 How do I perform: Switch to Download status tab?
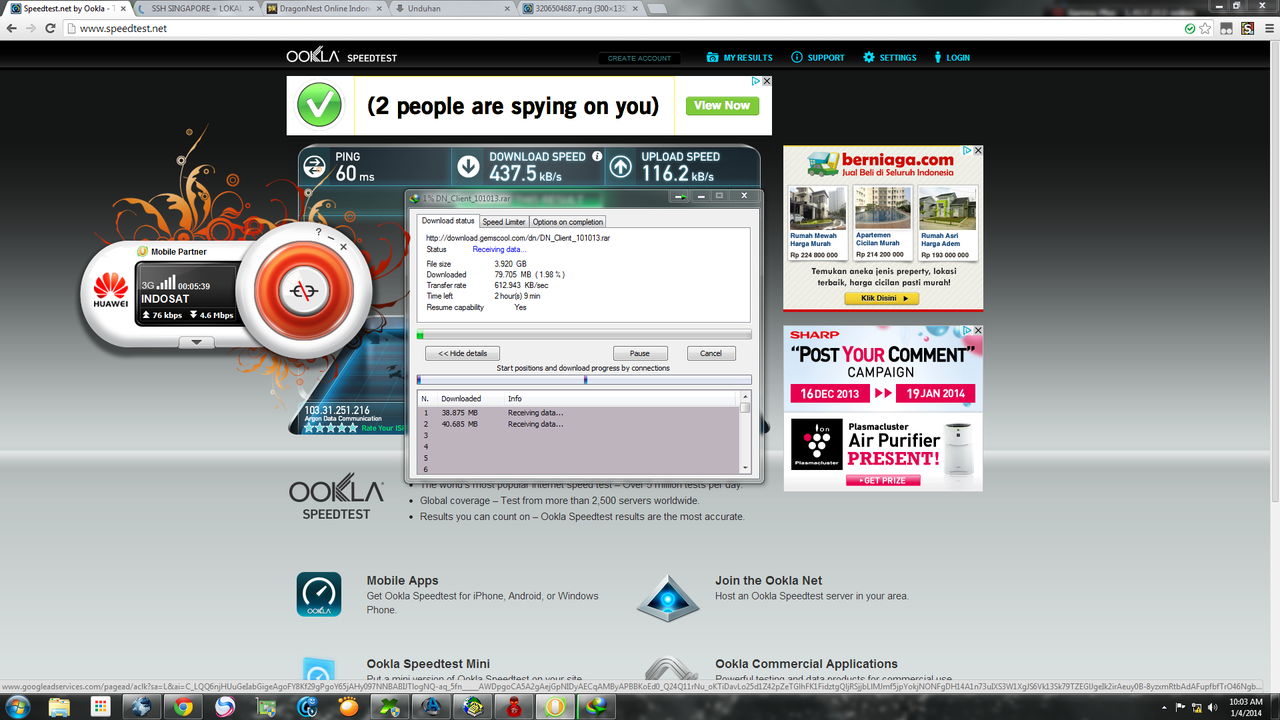click(x=448, y=221)
